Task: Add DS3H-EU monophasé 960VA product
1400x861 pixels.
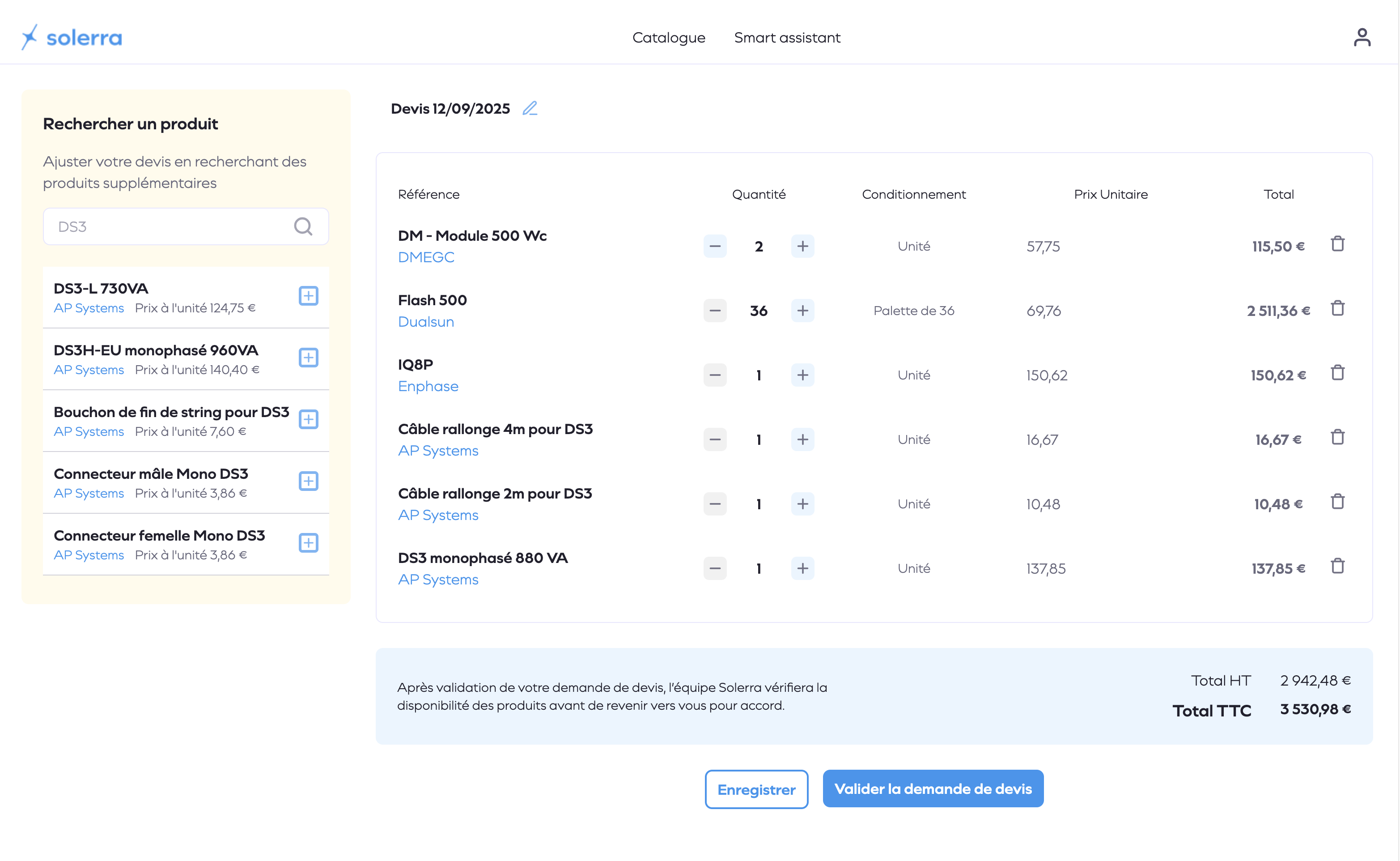Action: [x=308, y=358]
